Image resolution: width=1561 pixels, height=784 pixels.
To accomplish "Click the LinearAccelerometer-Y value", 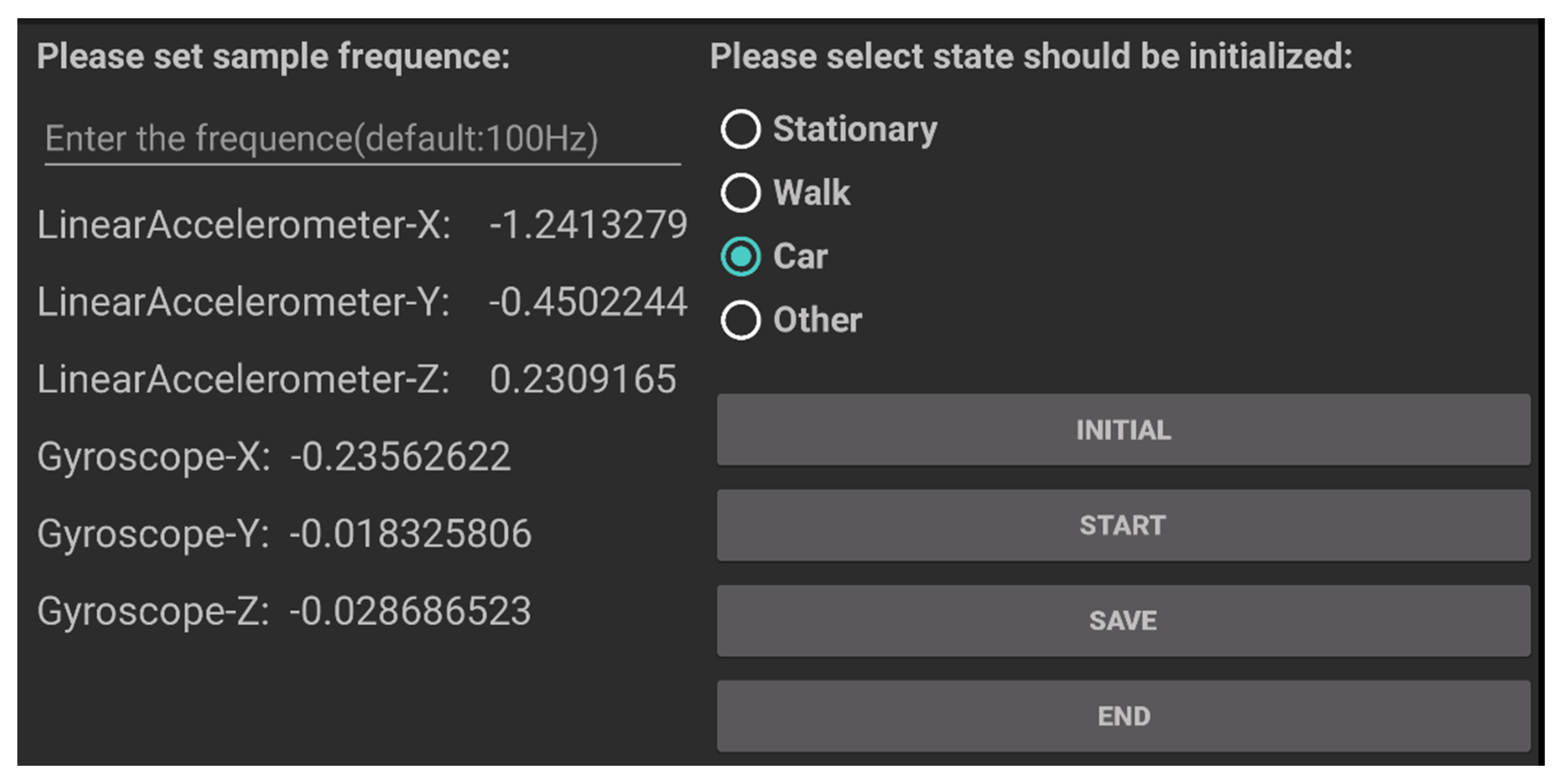I will (x=588, y=302).
